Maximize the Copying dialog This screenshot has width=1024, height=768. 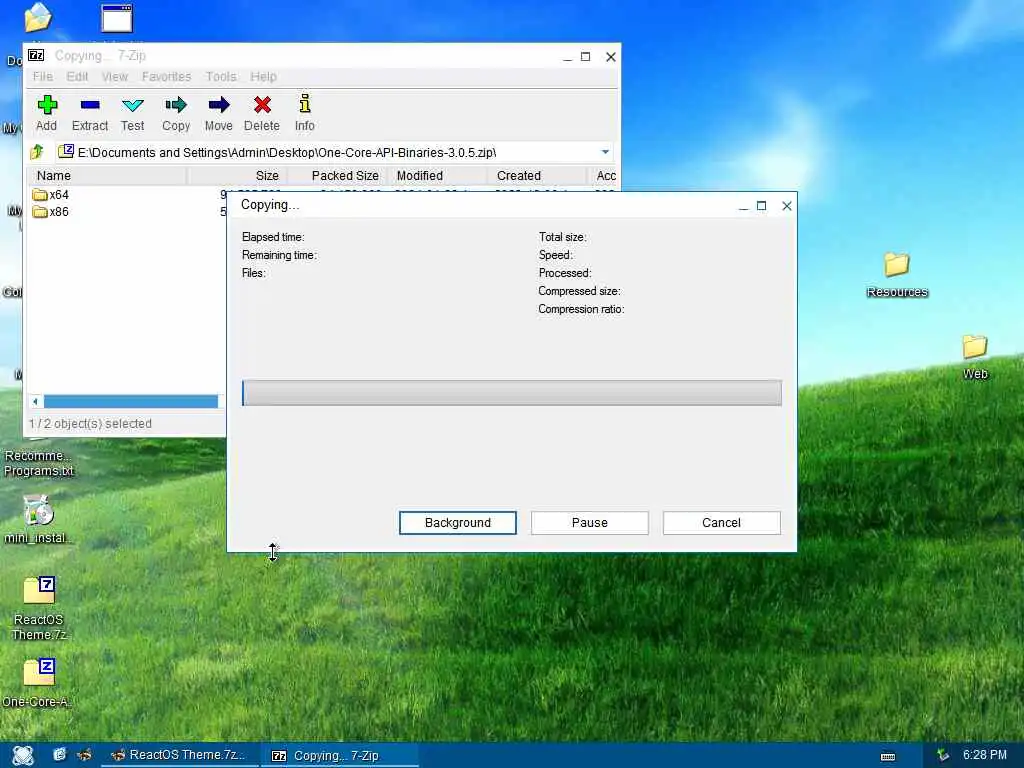pyautogui.click(x=761, y=206)
